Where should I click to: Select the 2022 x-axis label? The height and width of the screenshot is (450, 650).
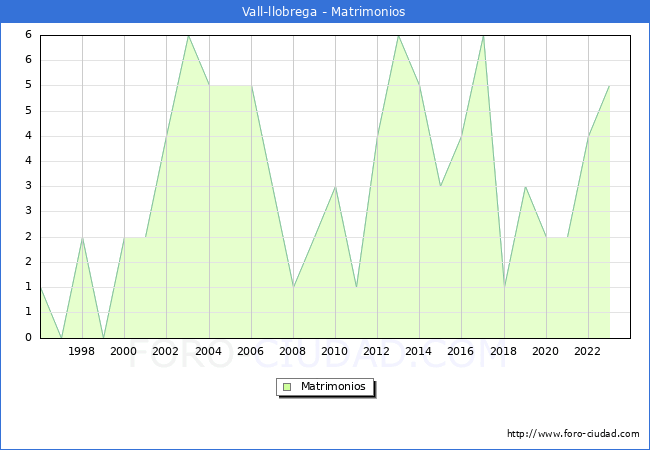tap(587, 351)
